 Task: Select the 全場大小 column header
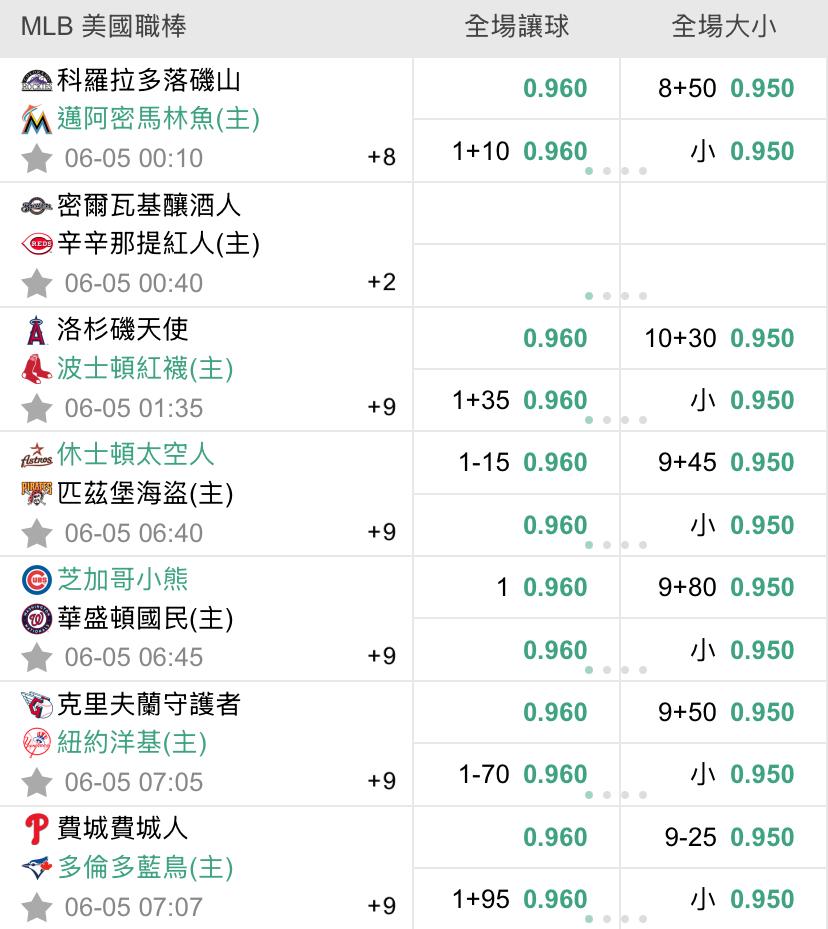click(724, 27)
